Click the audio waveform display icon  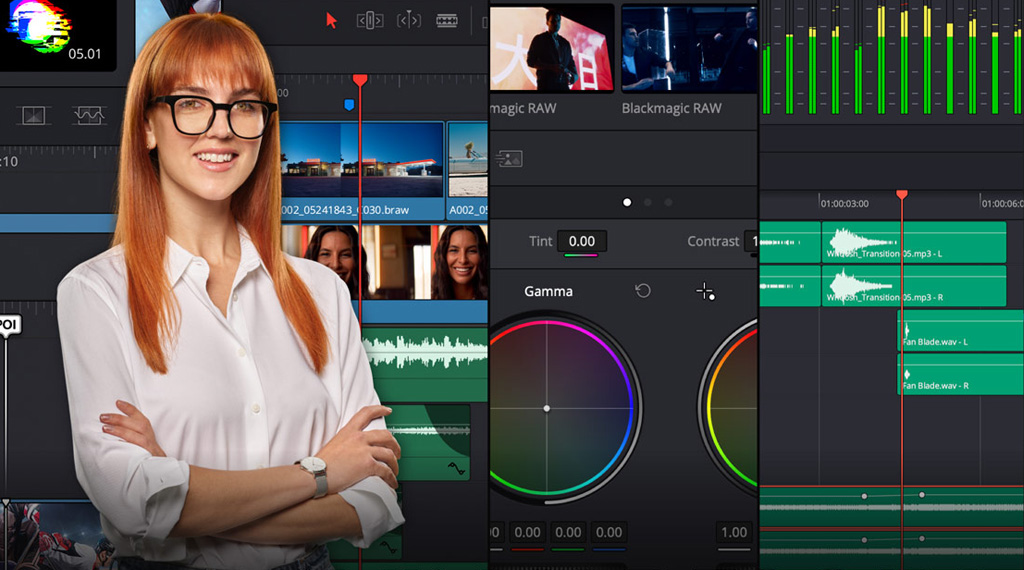coord(89,116)
